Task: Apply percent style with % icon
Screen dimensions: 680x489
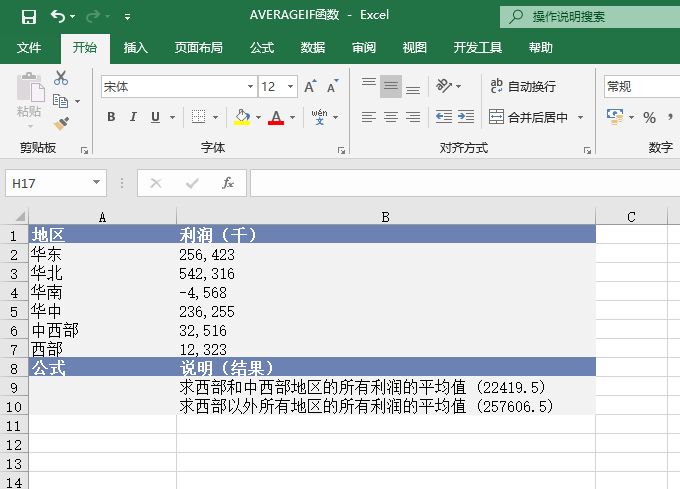Action: 649,117
